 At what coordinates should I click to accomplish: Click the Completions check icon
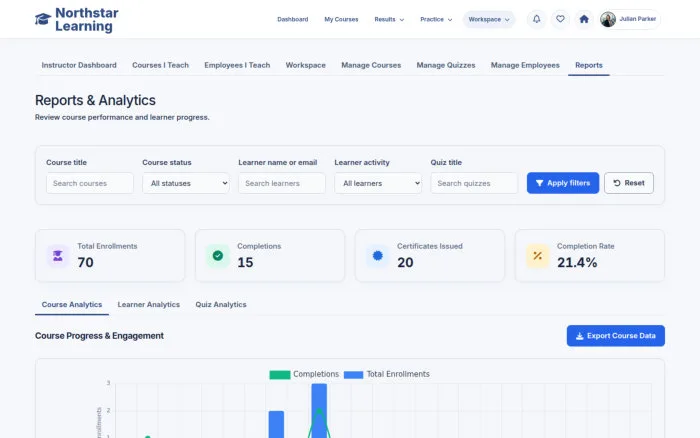click(x=218, y=256)
